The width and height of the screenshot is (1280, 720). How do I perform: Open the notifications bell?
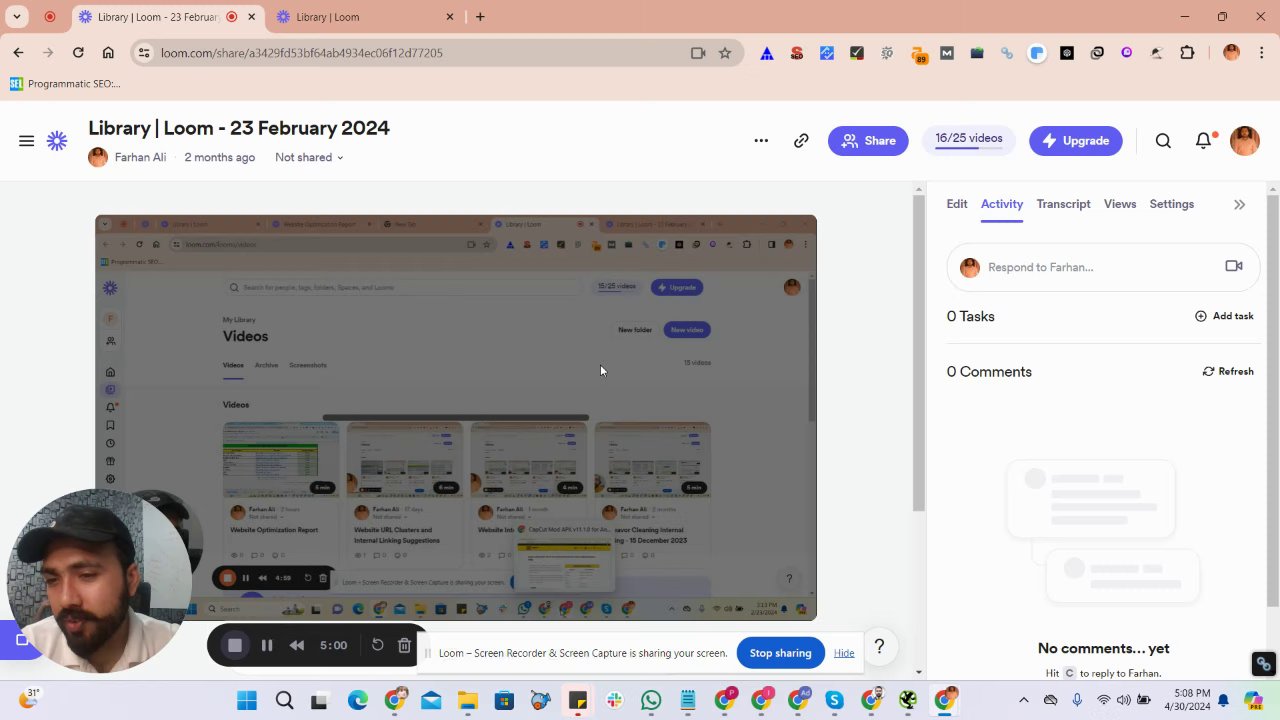point(1204,141)
